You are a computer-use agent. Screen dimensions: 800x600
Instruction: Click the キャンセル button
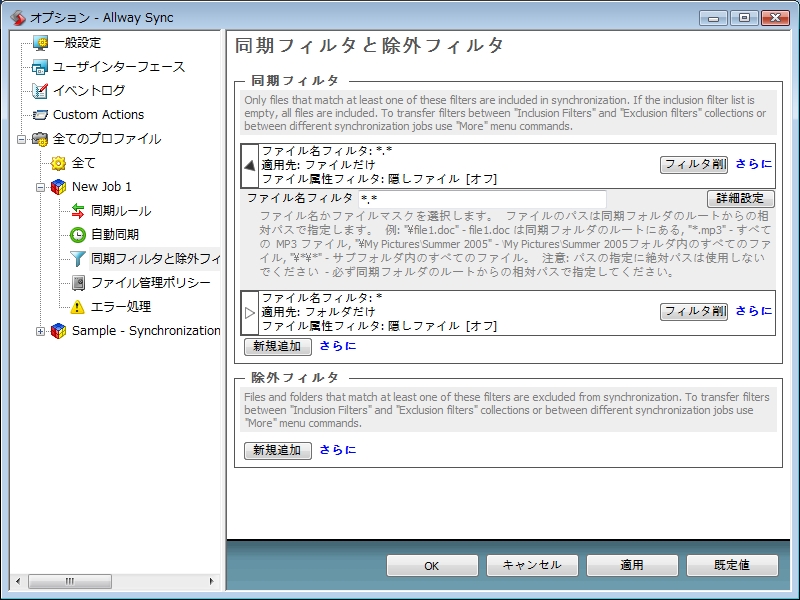532,566
